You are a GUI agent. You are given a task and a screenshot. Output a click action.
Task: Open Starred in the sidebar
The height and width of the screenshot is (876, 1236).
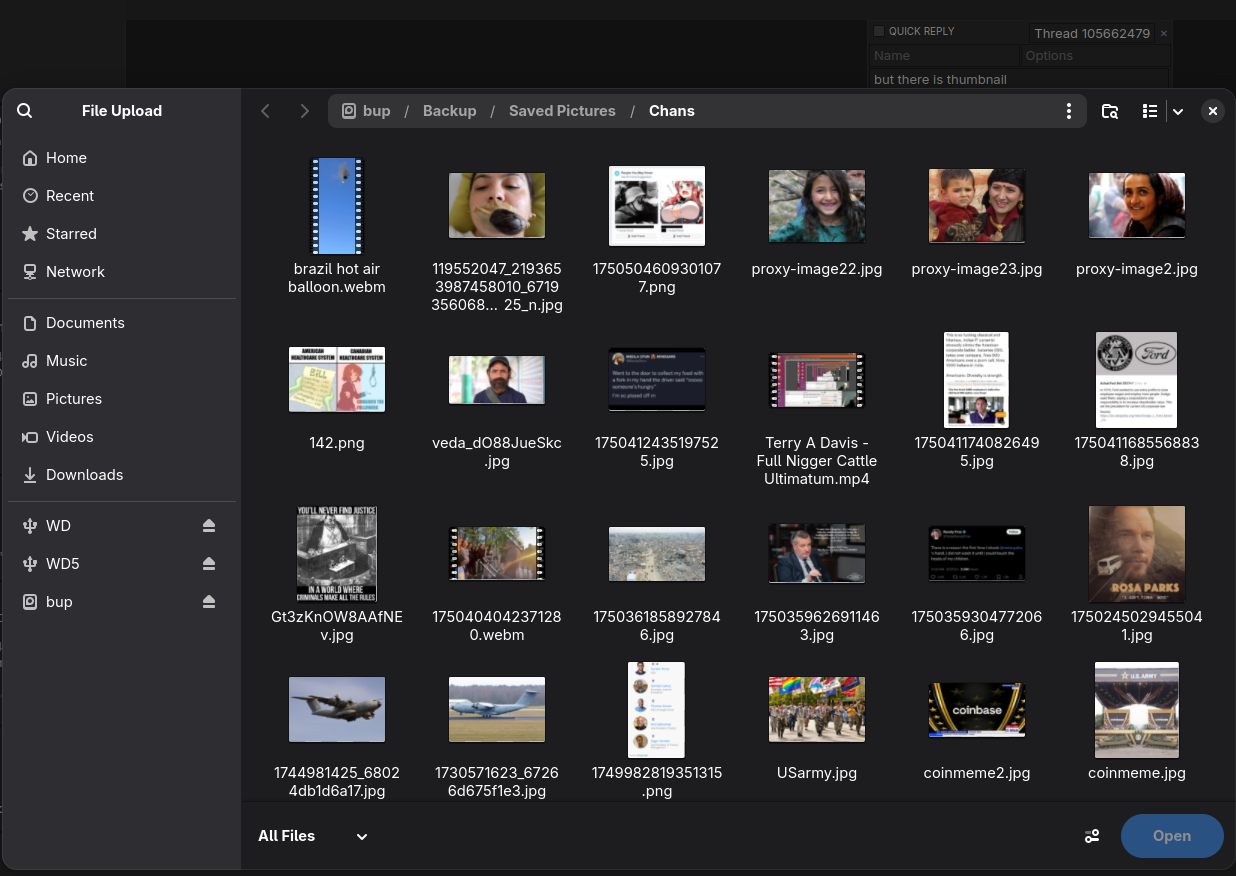click(x=122, y=234)
